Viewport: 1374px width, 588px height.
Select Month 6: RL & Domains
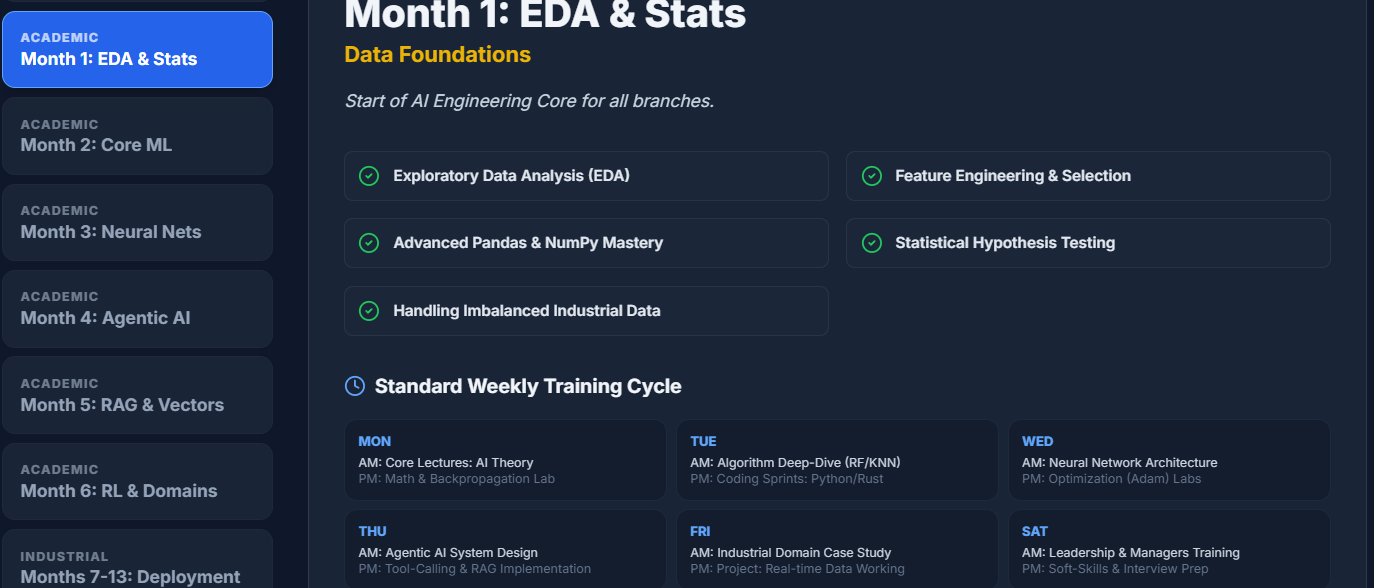[x=137, y=481]
